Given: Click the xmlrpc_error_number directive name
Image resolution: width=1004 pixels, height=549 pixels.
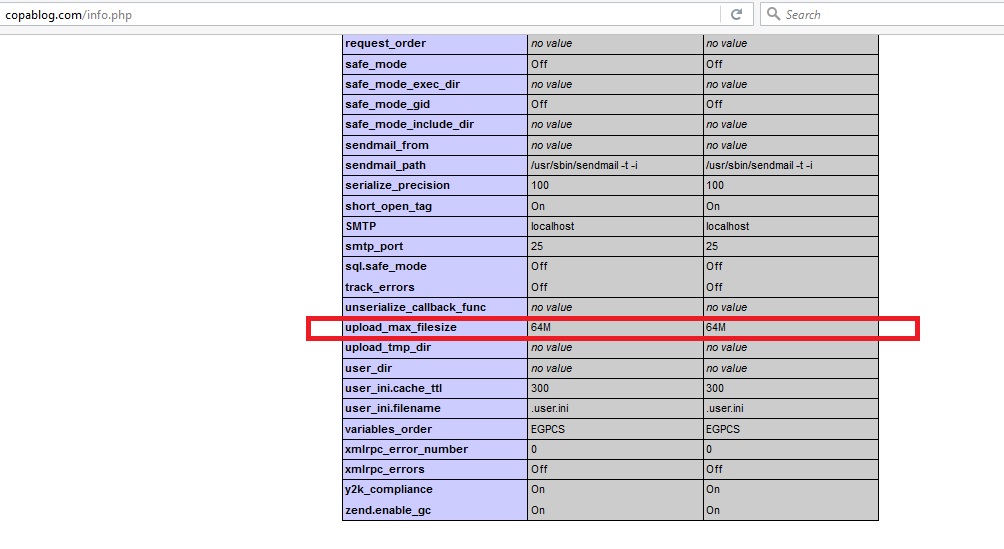Looking at the screenshot, I should [407, 449].
